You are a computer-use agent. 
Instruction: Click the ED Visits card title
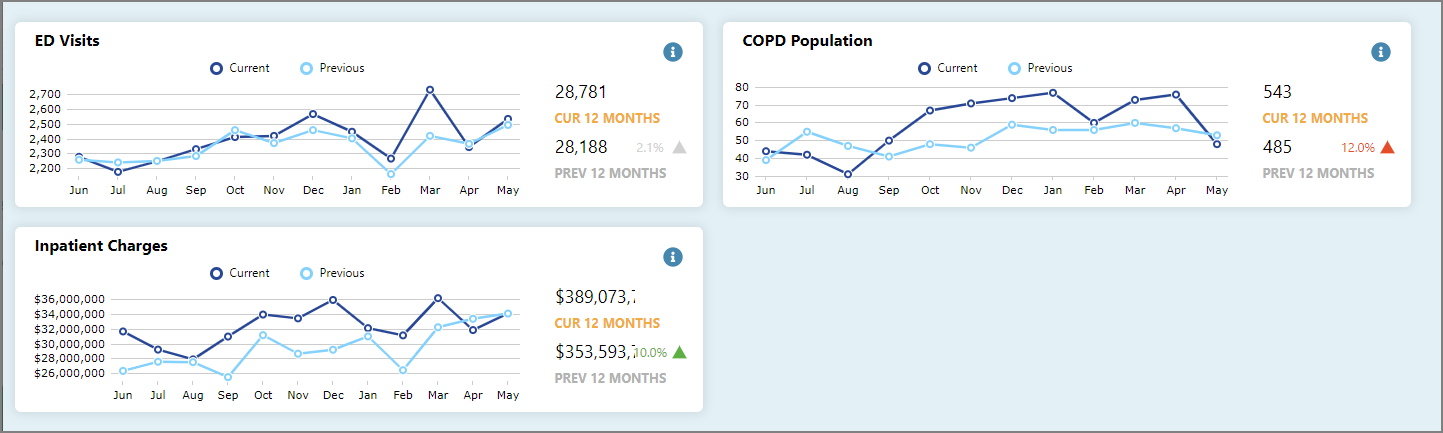(67, 41)
